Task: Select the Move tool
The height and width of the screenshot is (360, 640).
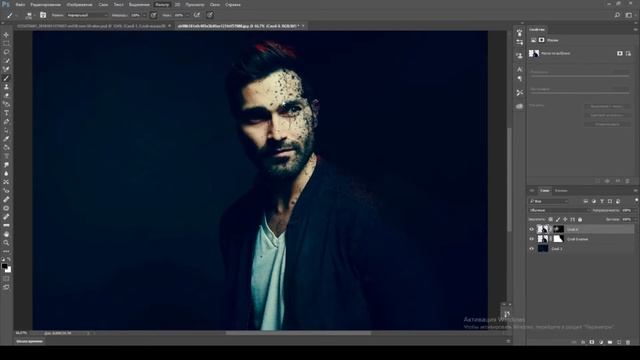Action: point(6,35)
